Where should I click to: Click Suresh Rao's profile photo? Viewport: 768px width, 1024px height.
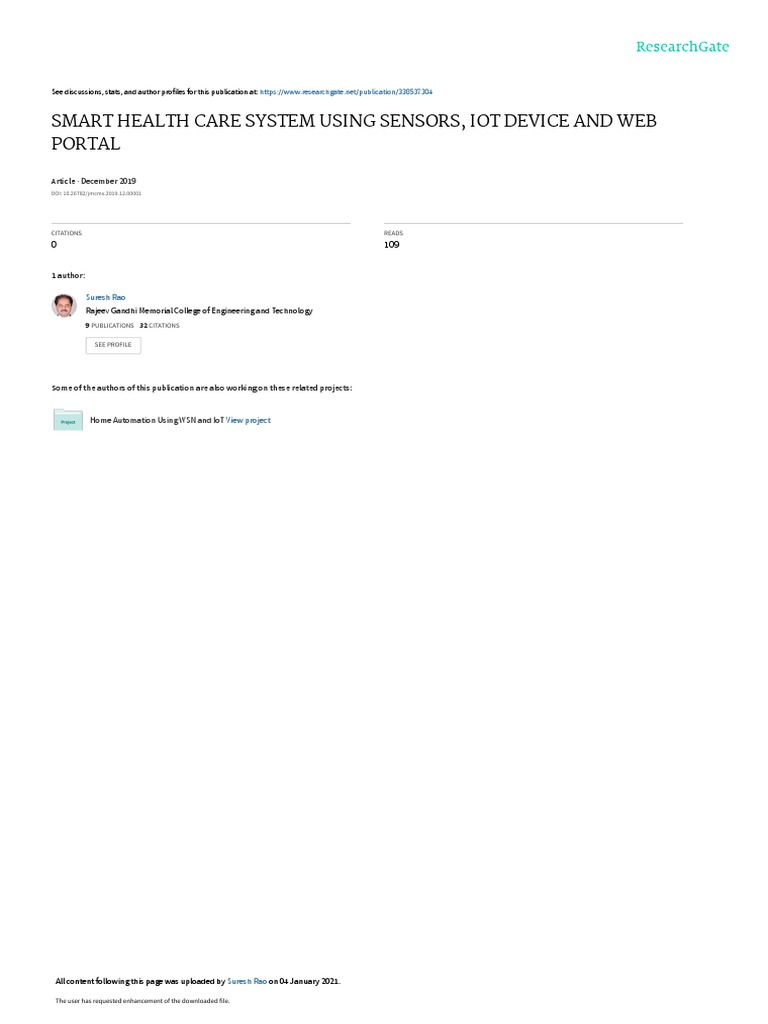click(x=64, y=305)
